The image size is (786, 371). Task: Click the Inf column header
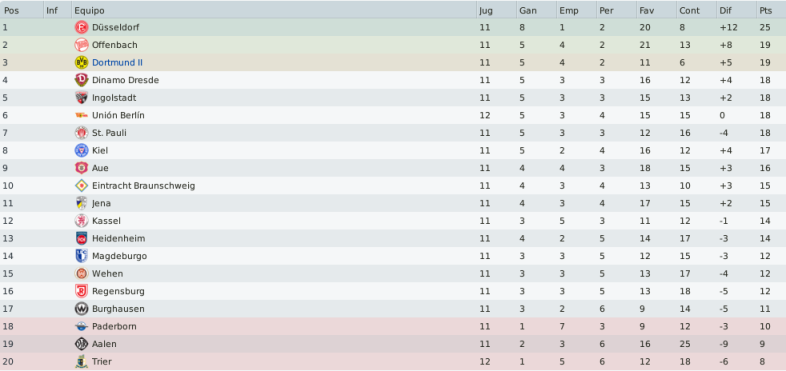57,10
